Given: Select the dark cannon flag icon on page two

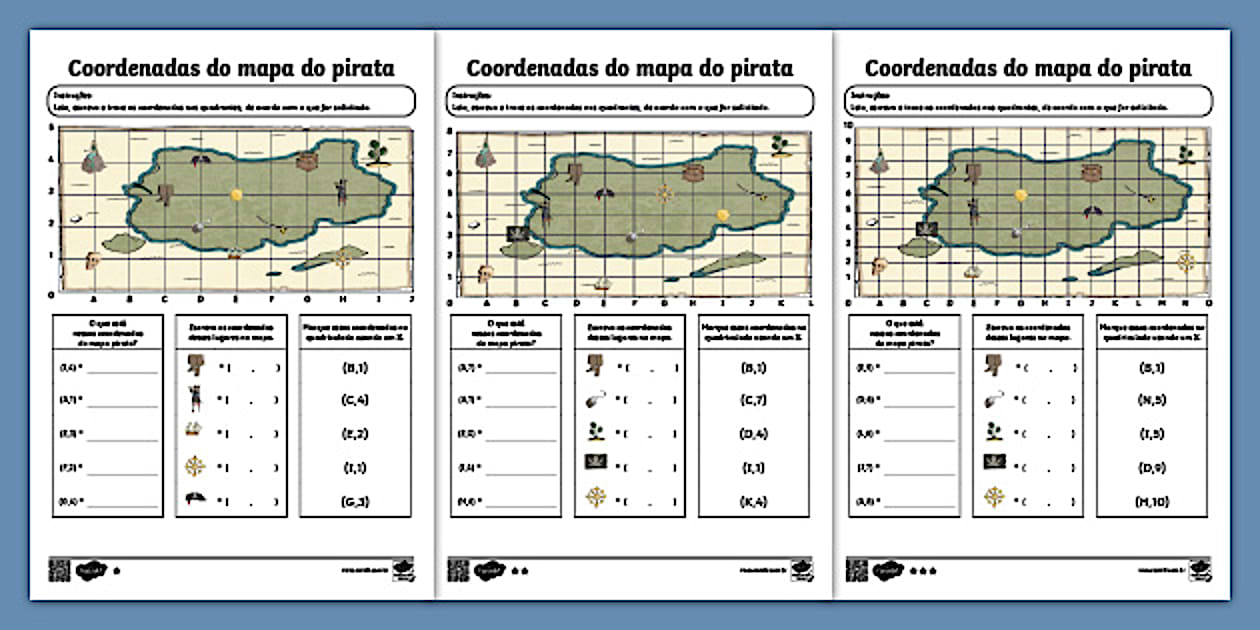Looking at the screenshot, I should (x=596, y=463).
